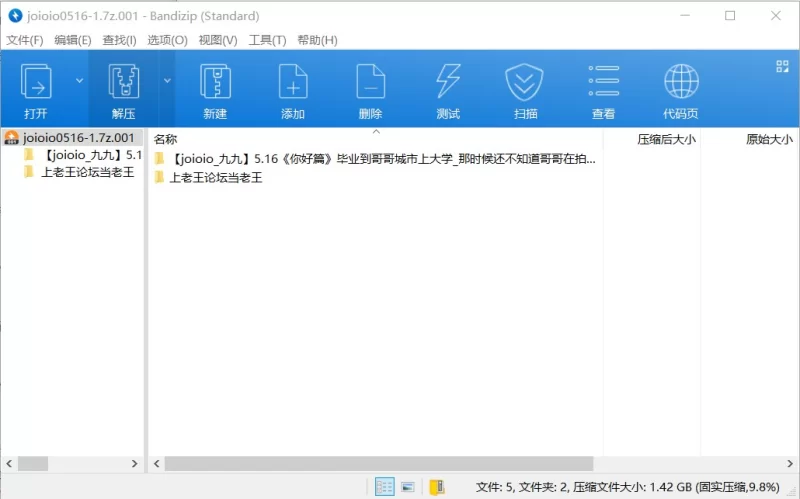Sort by the 原始大小 column header

(769, 139)
